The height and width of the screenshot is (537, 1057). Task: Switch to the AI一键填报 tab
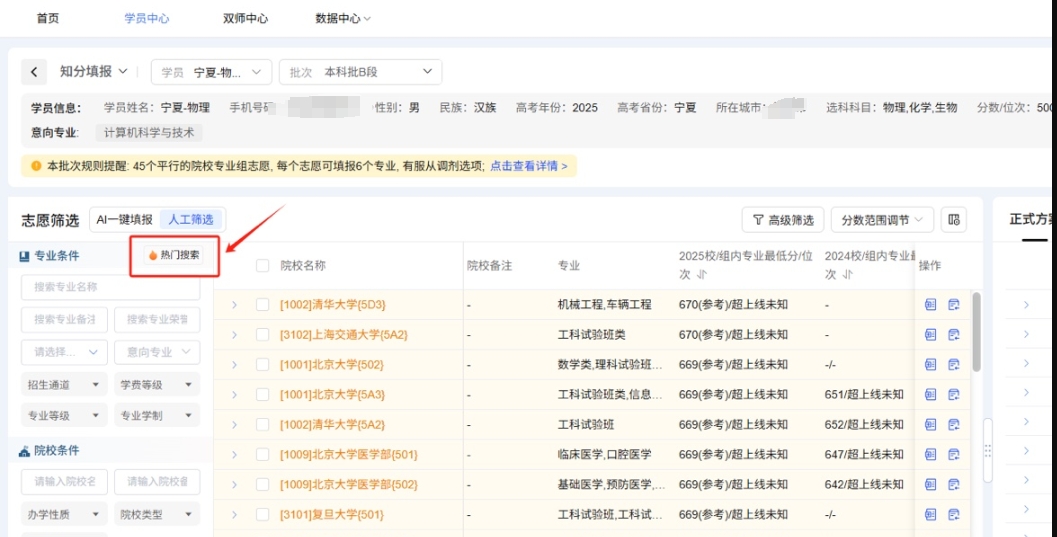point(125,220)
